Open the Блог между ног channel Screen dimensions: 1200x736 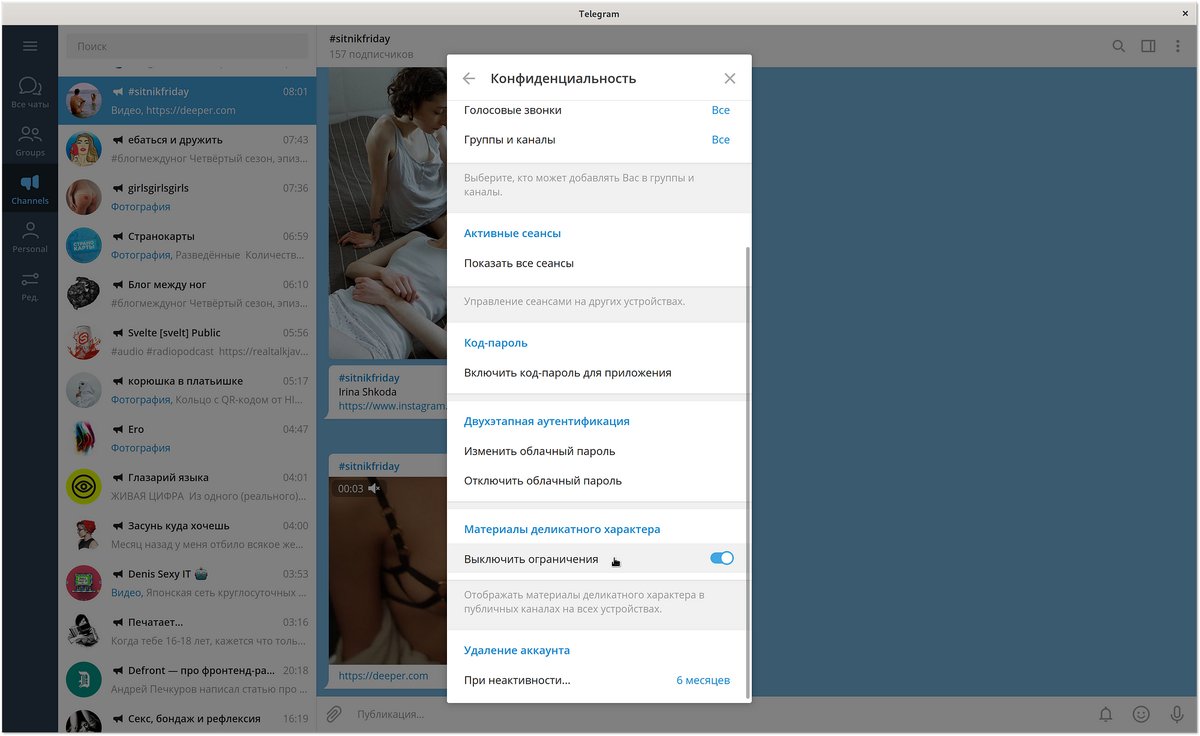tap(187, 293)
